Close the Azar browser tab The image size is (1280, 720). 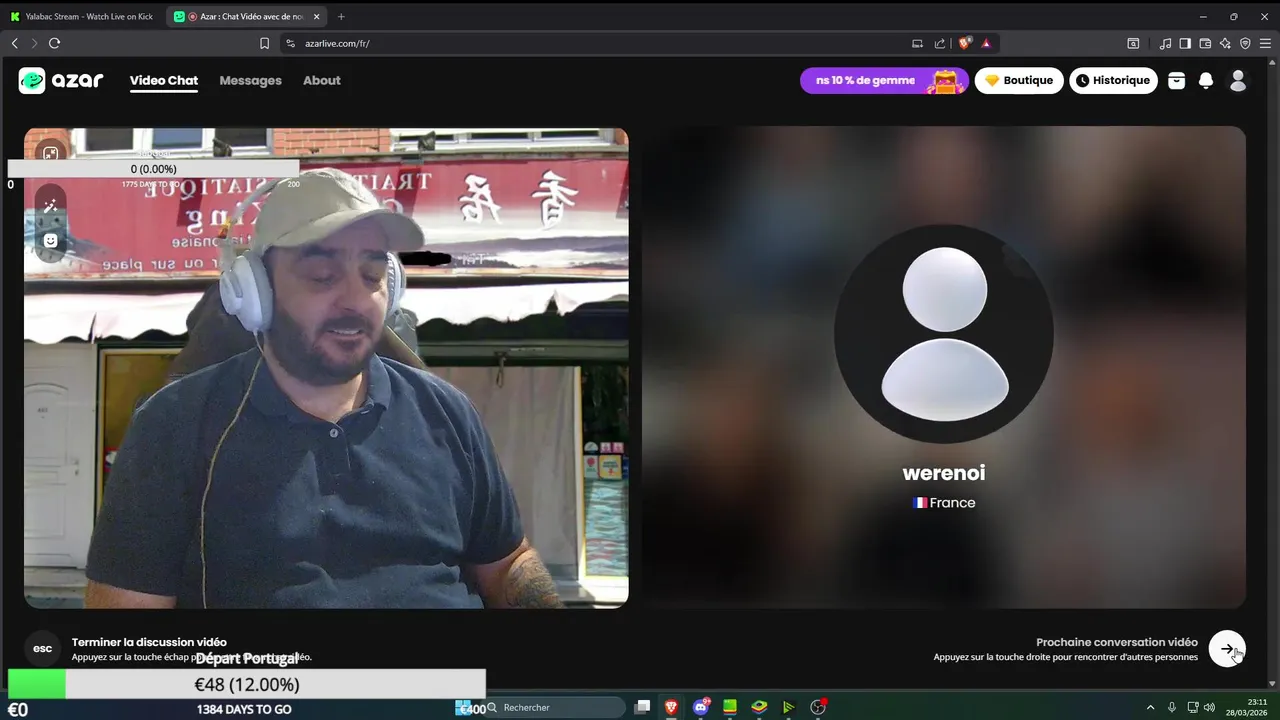pyautogui.click(x=317, y=16)
